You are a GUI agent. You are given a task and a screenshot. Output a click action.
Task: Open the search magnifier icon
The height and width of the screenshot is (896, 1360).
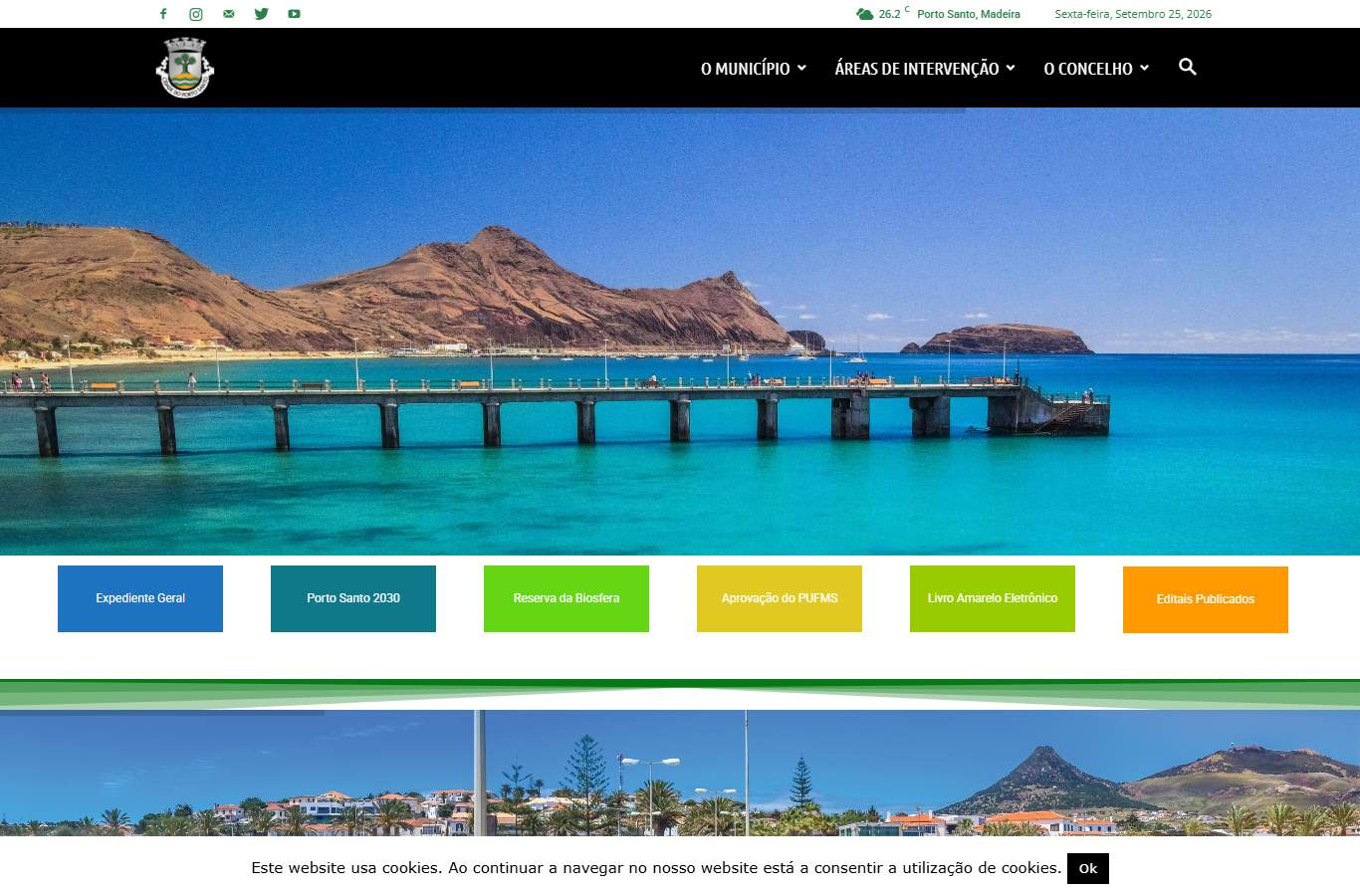(1187, 67)
